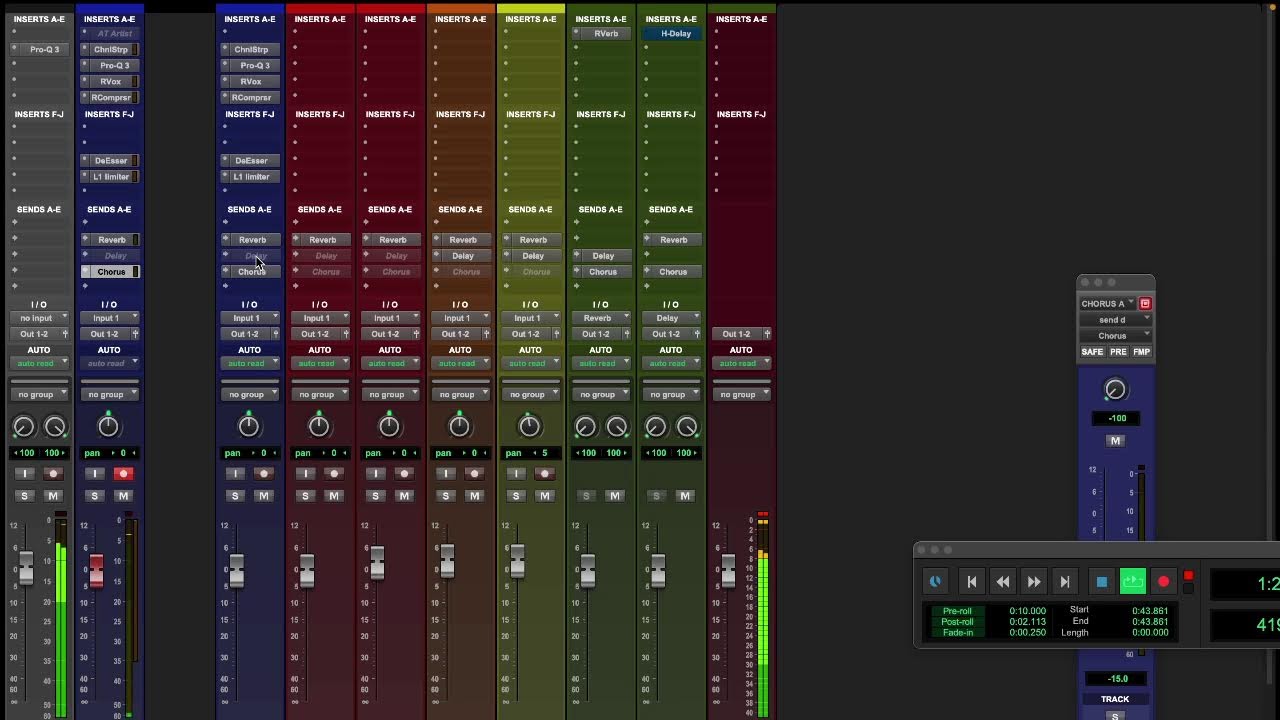1280x720 pixels.
Task: Click the left pan knob of the H-Delay track
Action: click(656, 427)
